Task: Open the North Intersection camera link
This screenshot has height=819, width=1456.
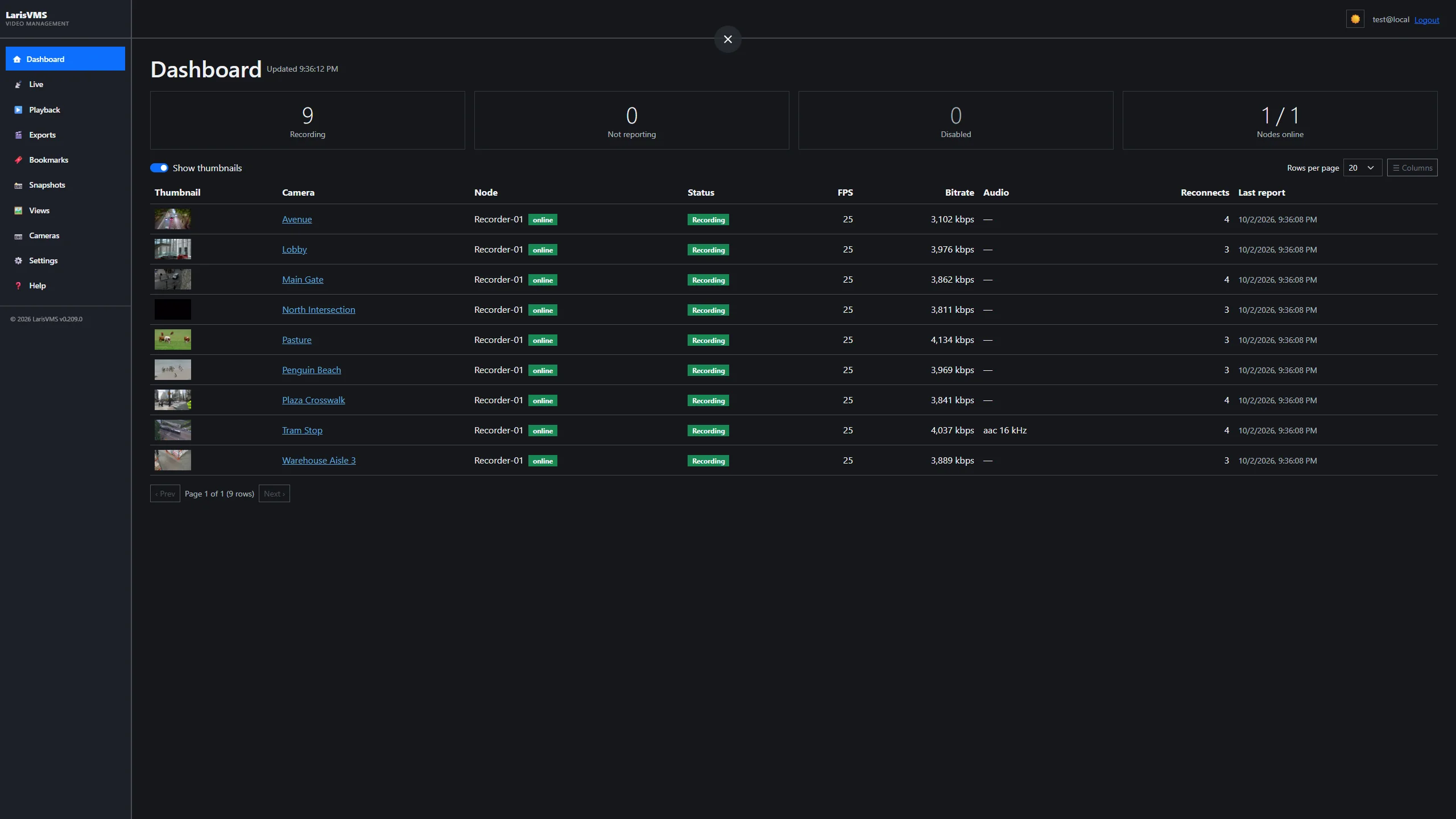Action: [x=318, y=309]
